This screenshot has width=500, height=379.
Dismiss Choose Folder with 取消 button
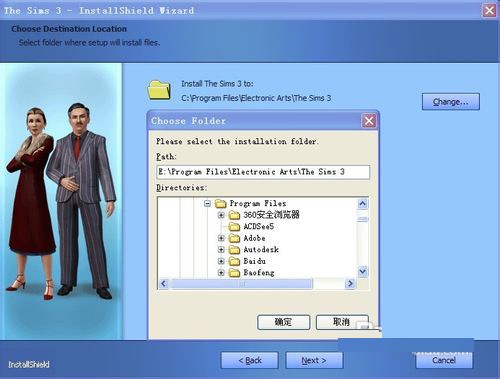coord(342,322)
